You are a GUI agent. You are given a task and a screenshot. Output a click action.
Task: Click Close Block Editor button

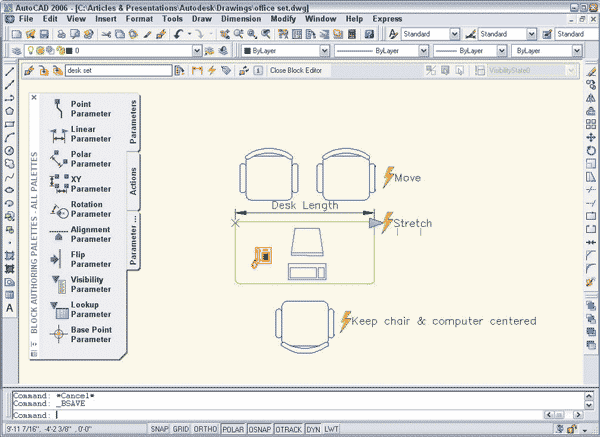[296, 70]
